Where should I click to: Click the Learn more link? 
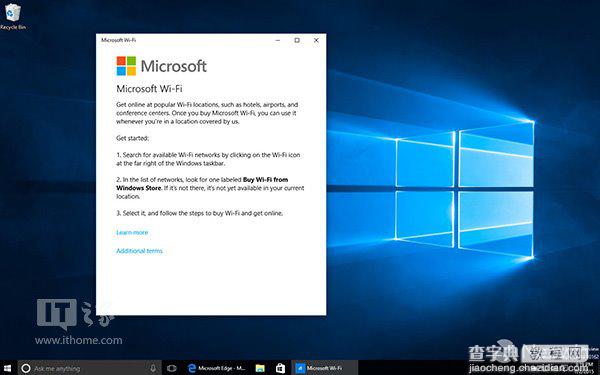click(x=132, y=232)
